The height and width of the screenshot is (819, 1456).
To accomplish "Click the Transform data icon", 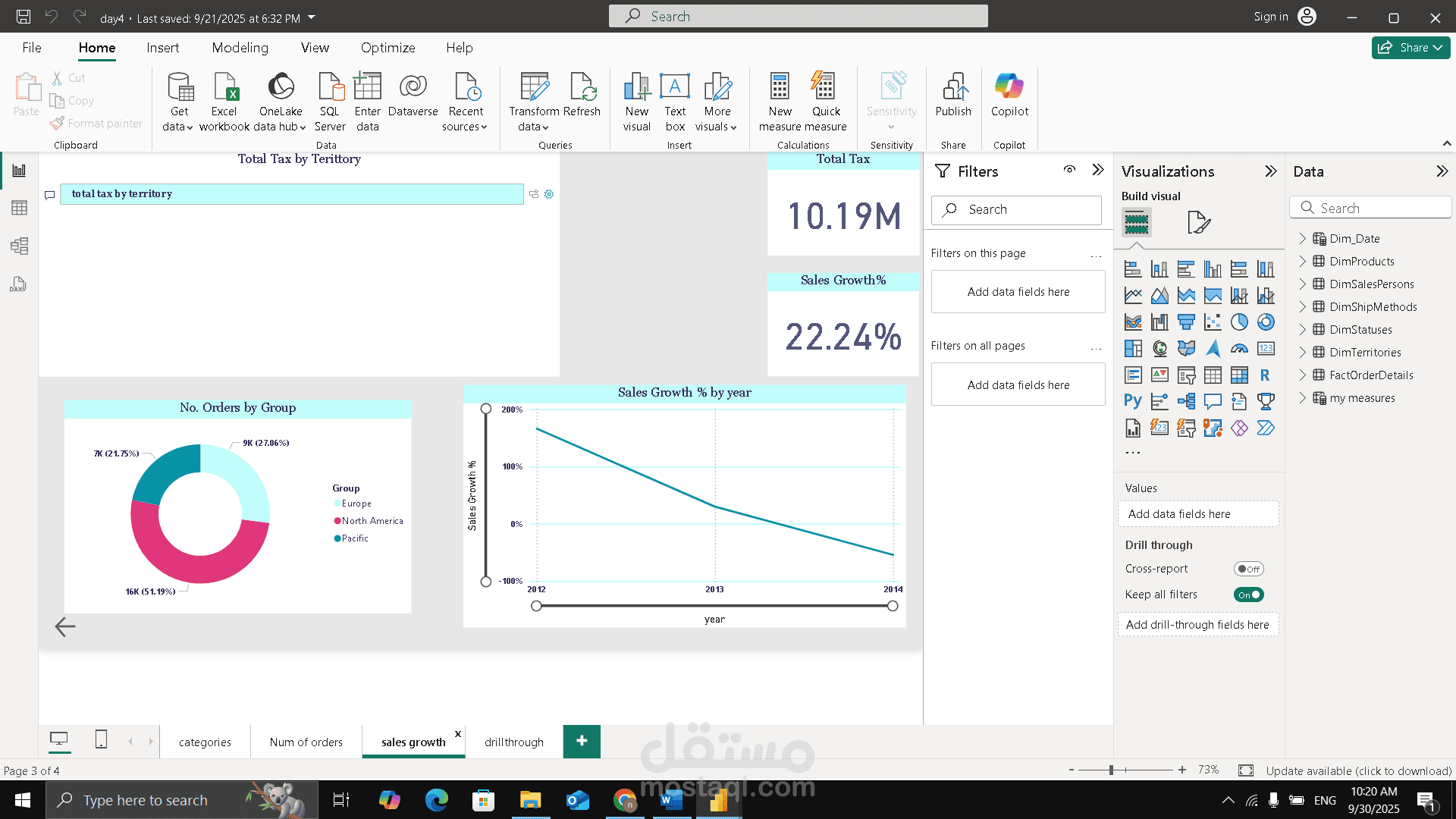I will (534, 88).
